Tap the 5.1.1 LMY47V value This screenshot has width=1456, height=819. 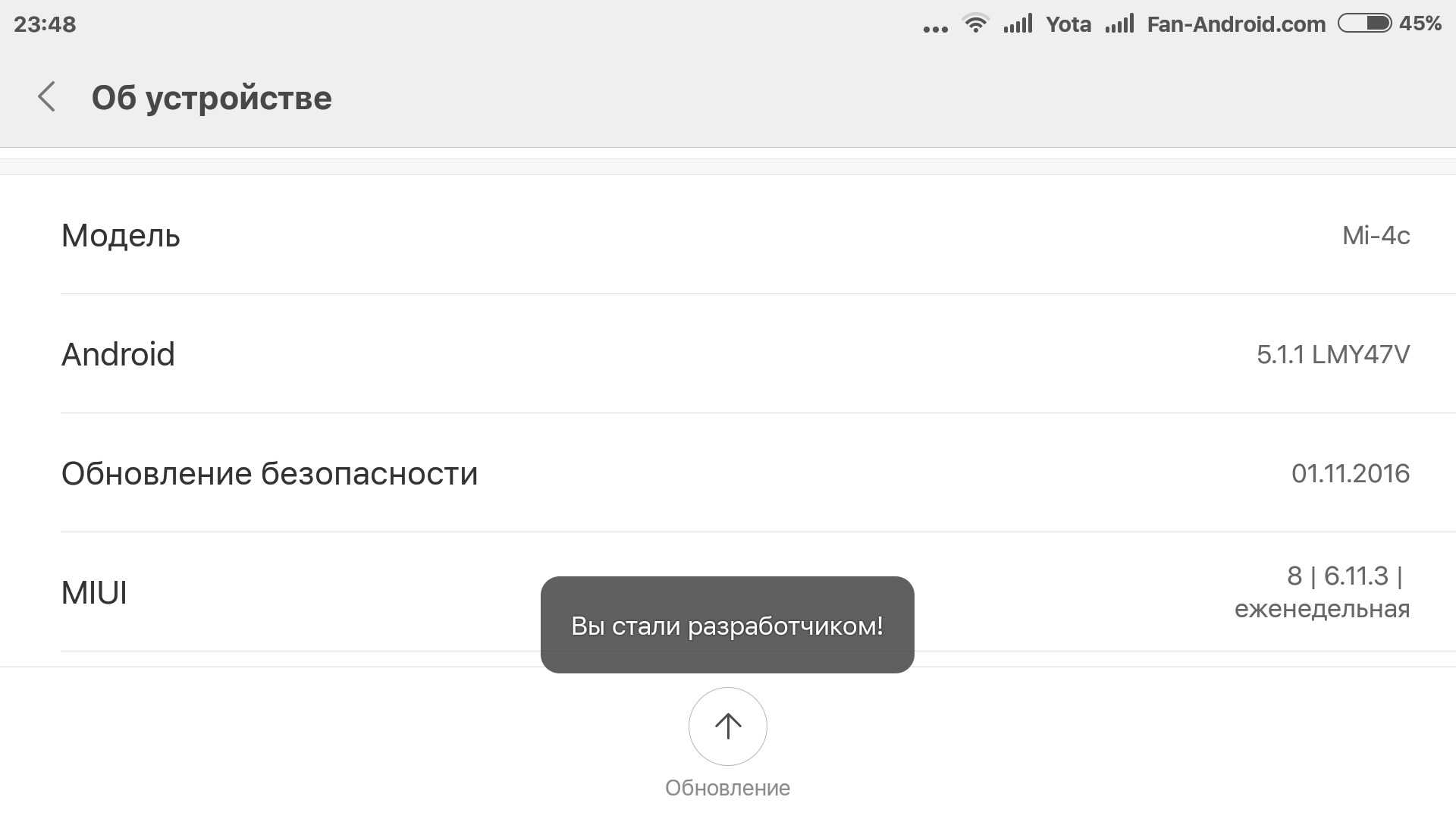(x=1332, y=354)
